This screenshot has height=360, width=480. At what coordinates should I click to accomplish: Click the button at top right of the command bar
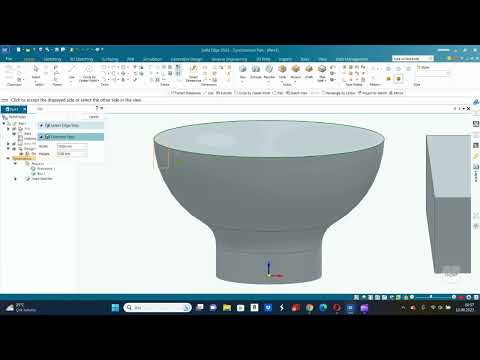(x=94, y=117)
